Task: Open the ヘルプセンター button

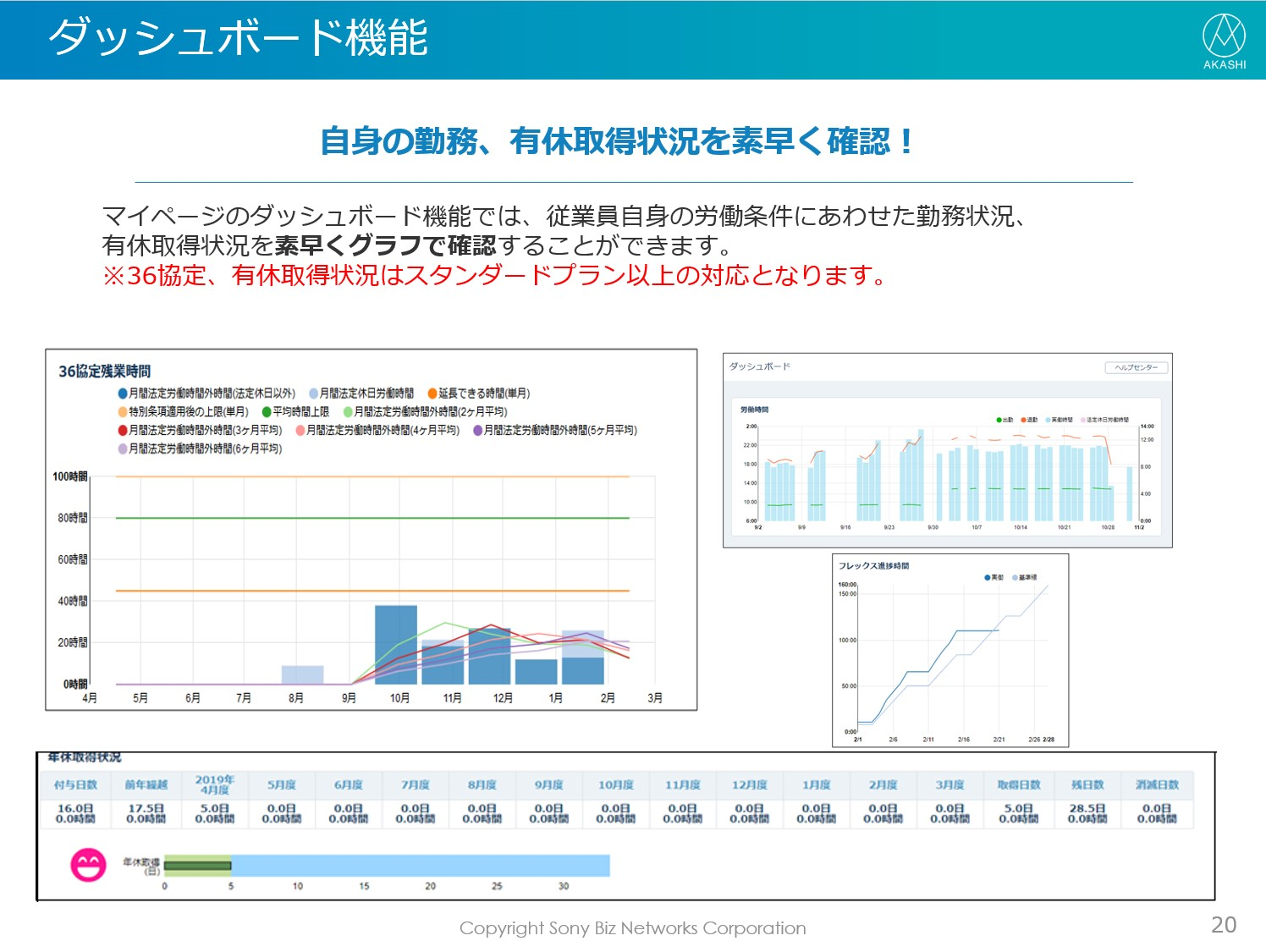Action: point(1136,367)
